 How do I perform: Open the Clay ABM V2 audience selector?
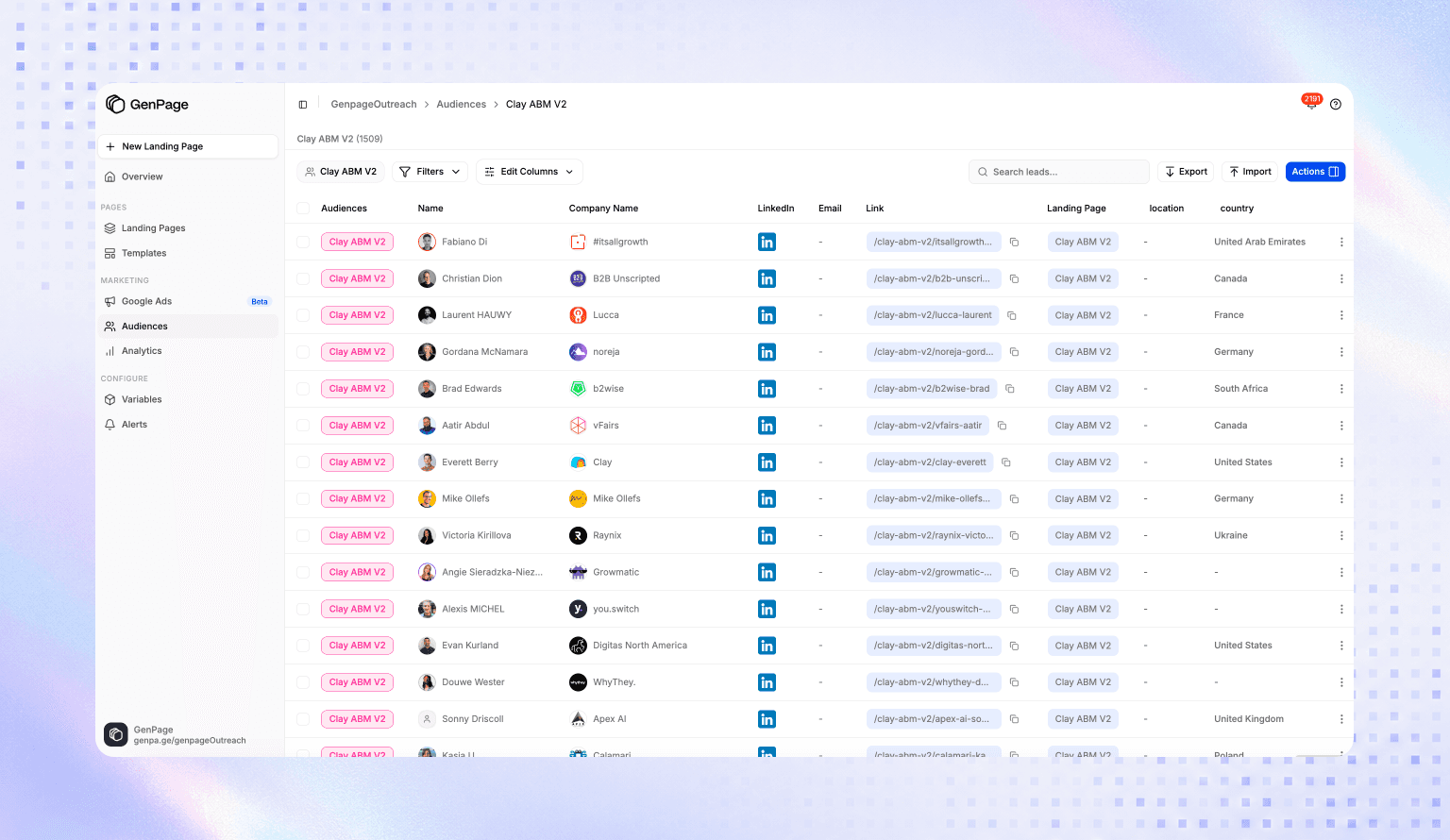(341, 172)
